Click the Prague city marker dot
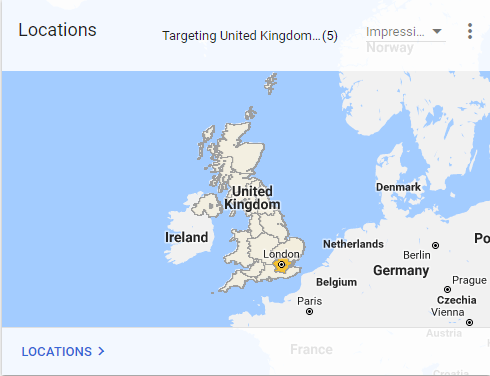 coord(447,289)
